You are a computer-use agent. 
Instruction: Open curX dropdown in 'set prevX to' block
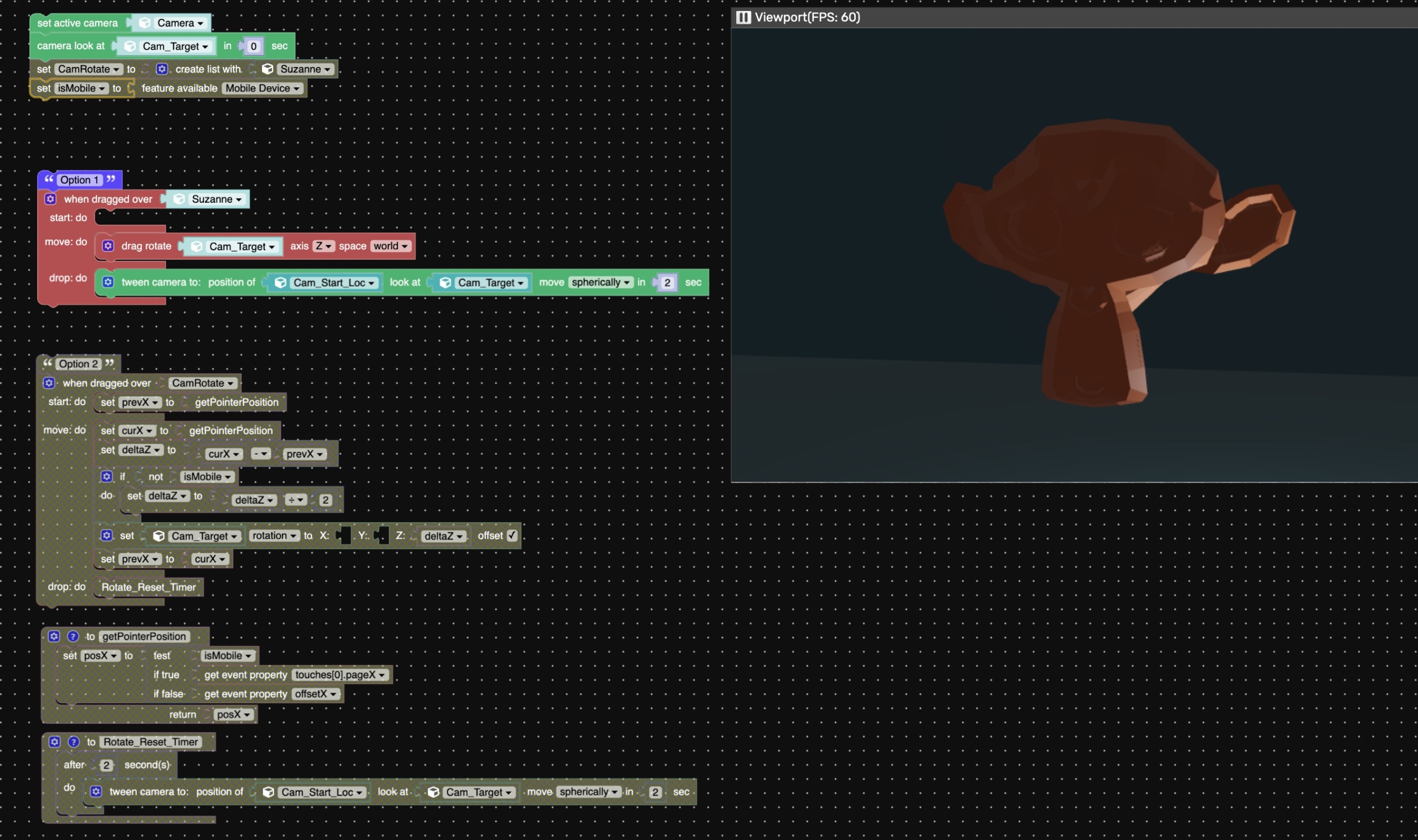[x=209, y=559]
